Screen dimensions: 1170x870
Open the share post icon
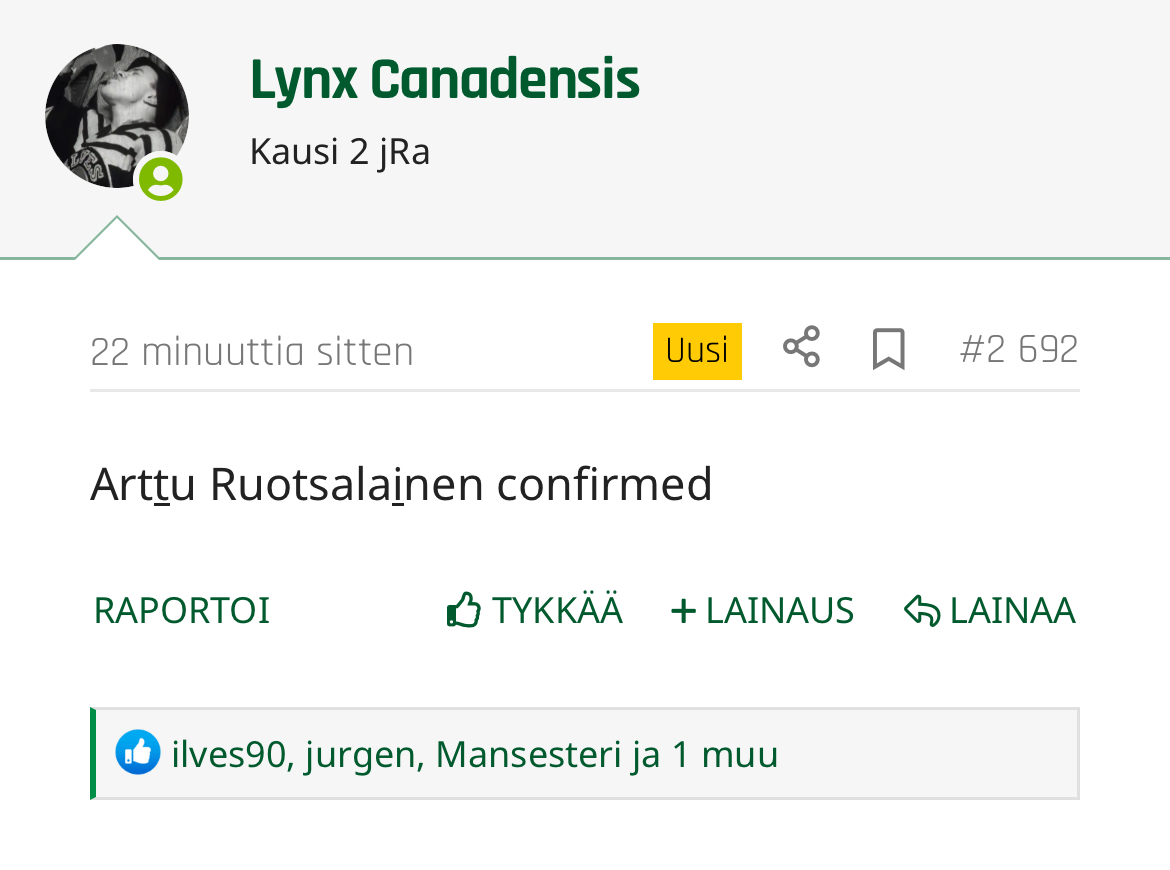point(801,347)
